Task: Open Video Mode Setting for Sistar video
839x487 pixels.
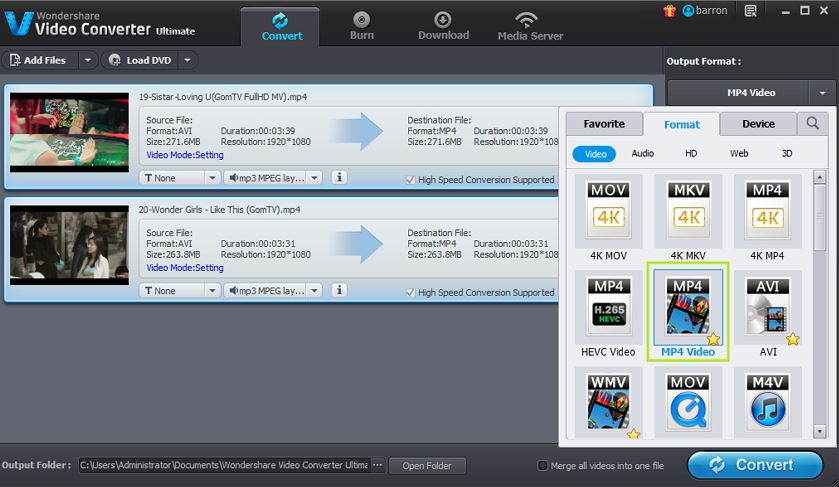Action: pos(185,155)
